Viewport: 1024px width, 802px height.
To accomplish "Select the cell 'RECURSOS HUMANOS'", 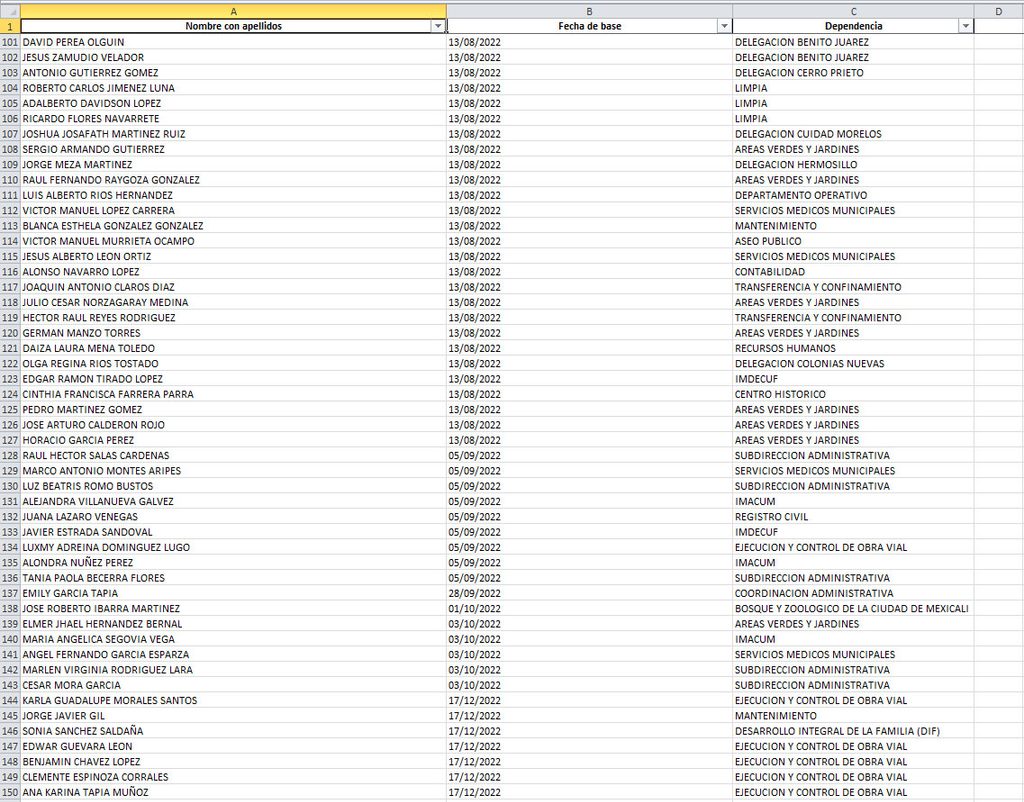I will point(853,348).
